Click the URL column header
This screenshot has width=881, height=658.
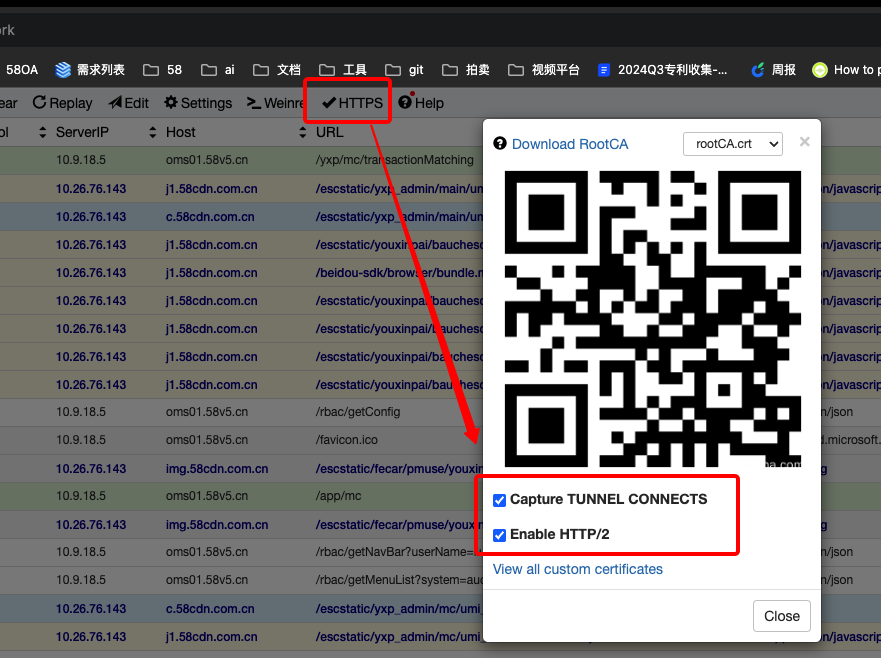[329, 132]
